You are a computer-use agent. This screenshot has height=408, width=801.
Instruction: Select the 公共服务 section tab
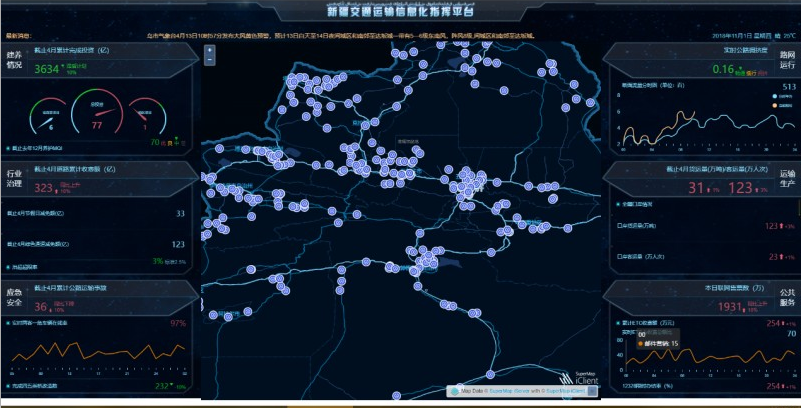tap(787, 297)
